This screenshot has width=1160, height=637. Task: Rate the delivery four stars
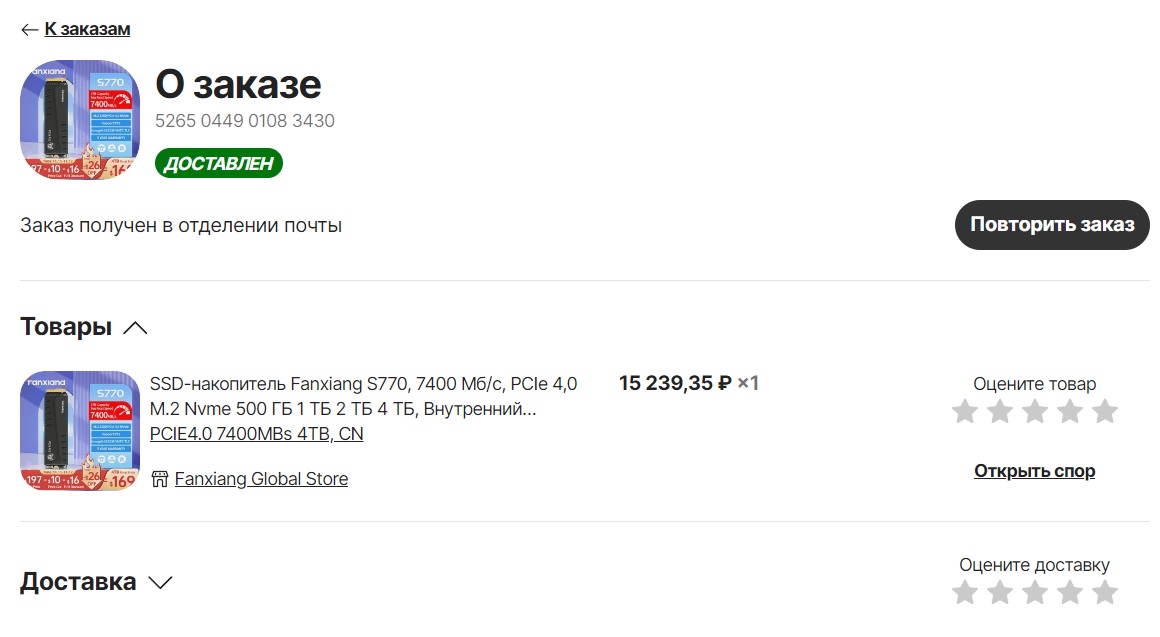(1070, 593)
